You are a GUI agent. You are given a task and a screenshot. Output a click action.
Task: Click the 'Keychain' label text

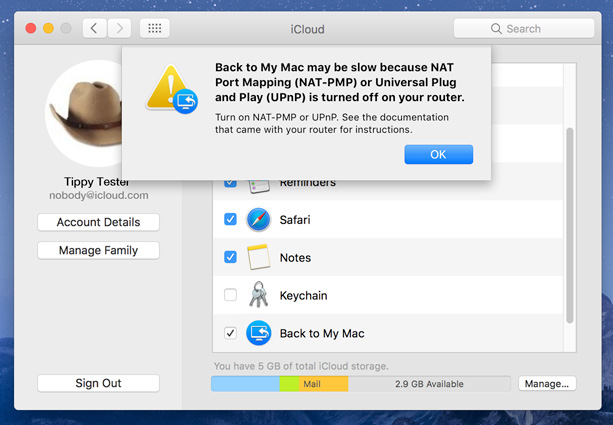coord(303,296)
